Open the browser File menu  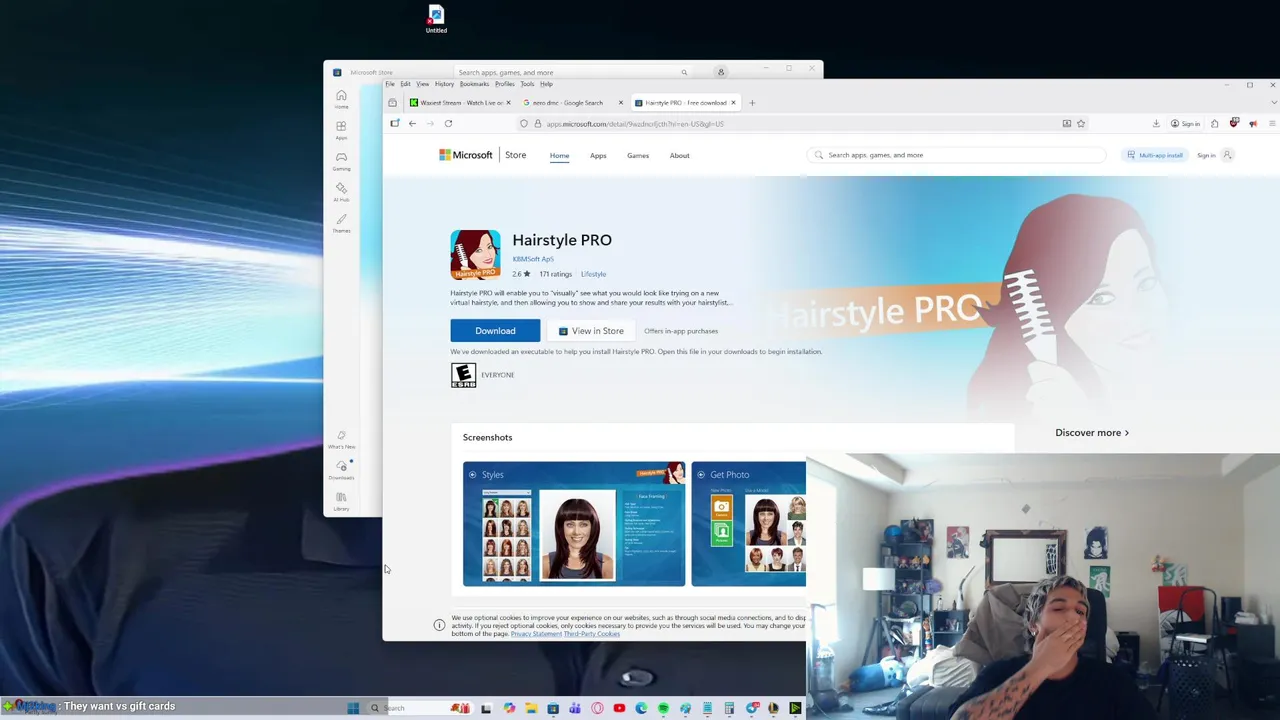coord(390,84)
